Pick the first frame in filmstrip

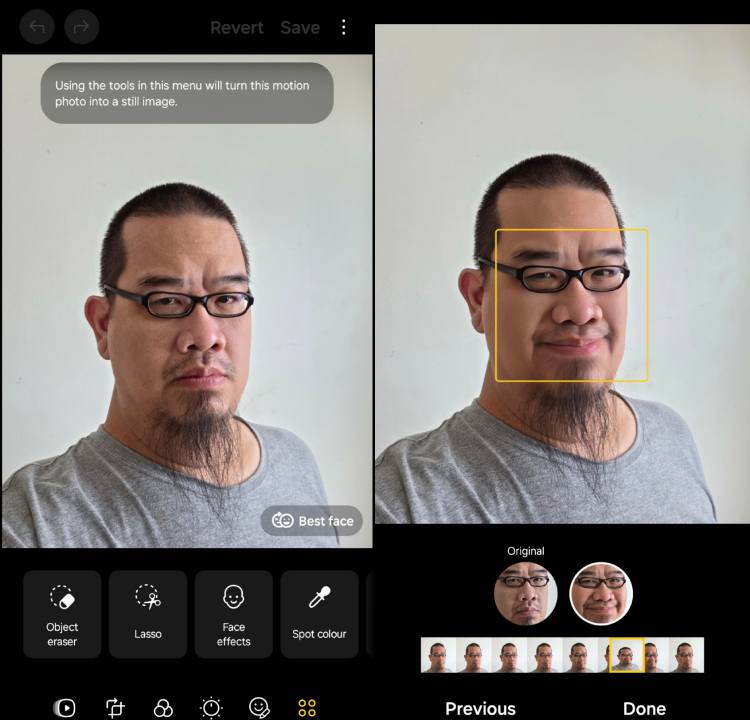coord(438,655)
